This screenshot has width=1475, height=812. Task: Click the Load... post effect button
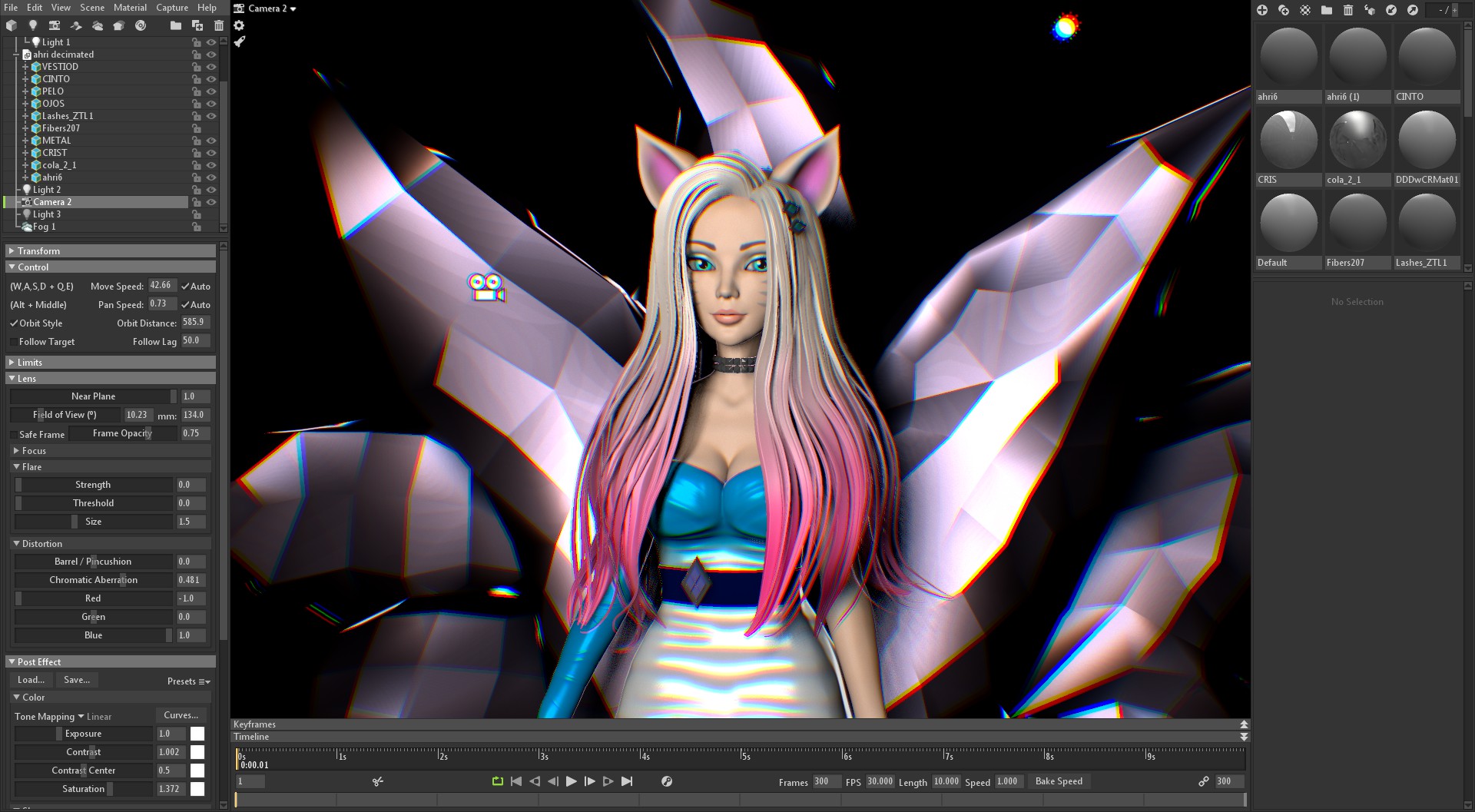[x=31, y=680]
